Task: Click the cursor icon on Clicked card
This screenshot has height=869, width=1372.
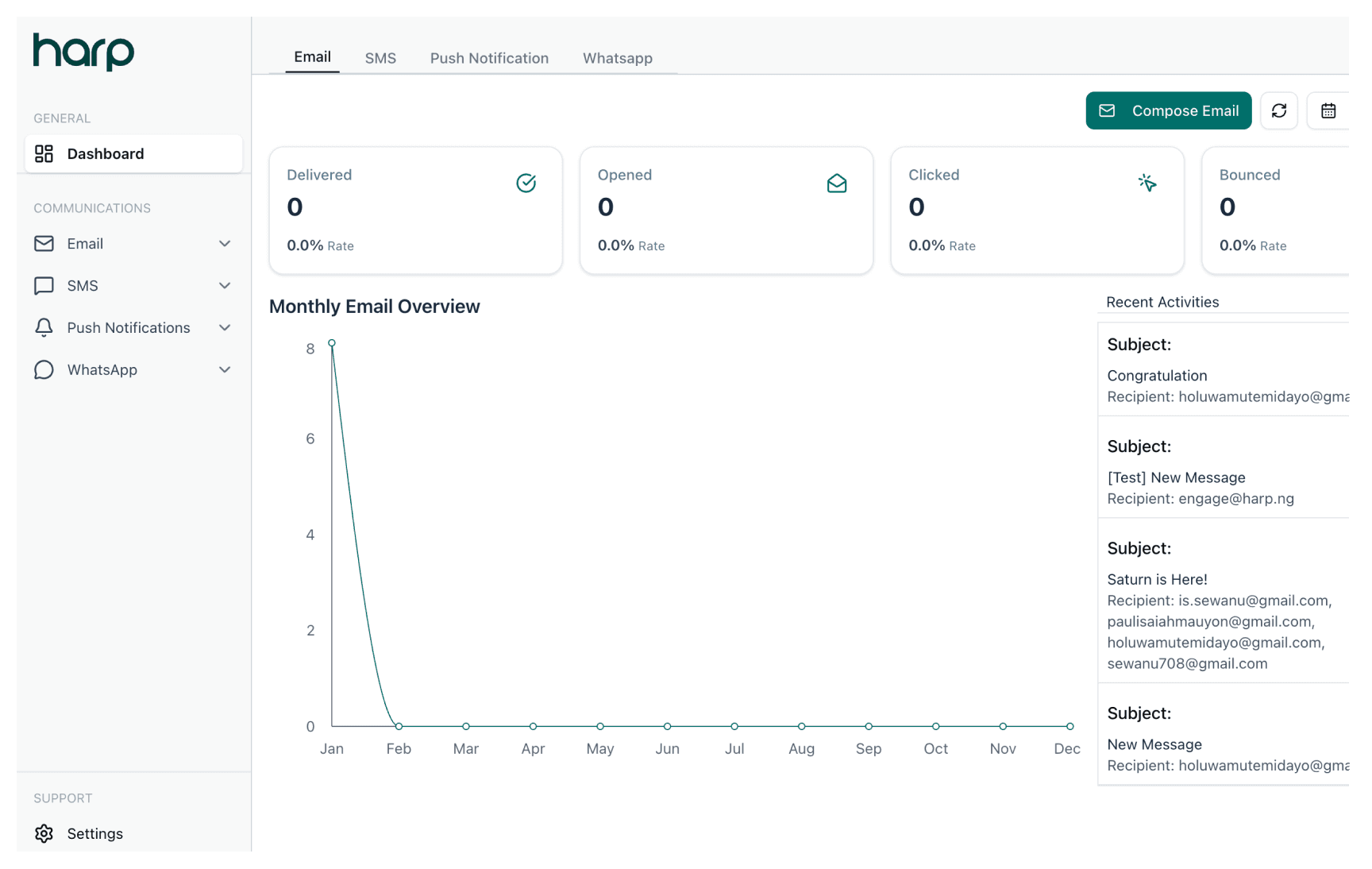Action: (1147, 183)
